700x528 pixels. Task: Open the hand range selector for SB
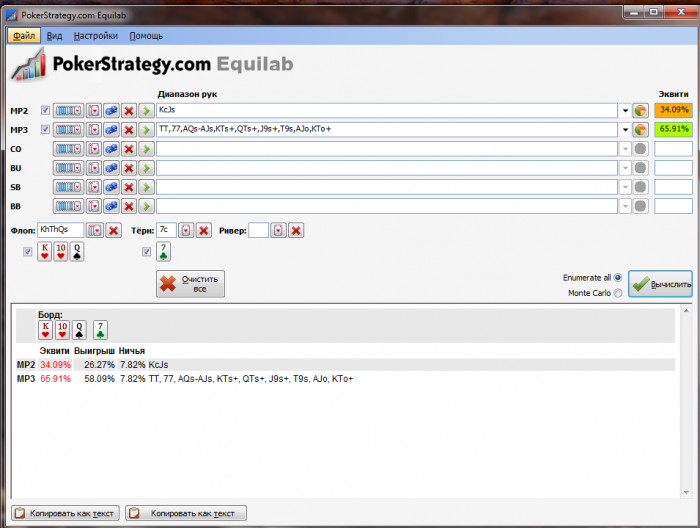click(68, 187)
